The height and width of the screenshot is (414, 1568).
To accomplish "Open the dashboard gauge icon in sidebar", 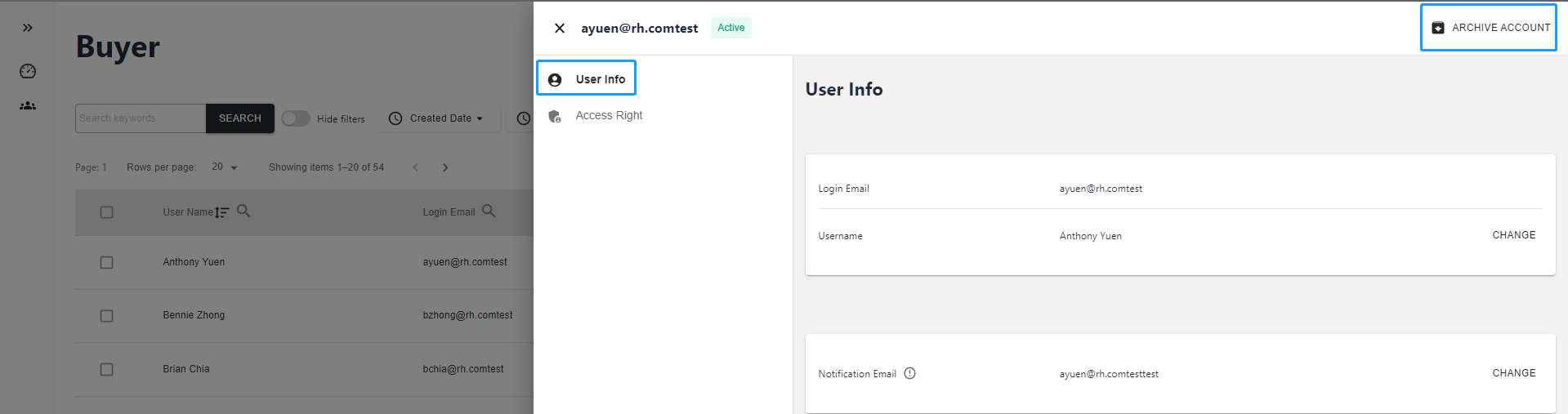I will (x=28, y=71).
